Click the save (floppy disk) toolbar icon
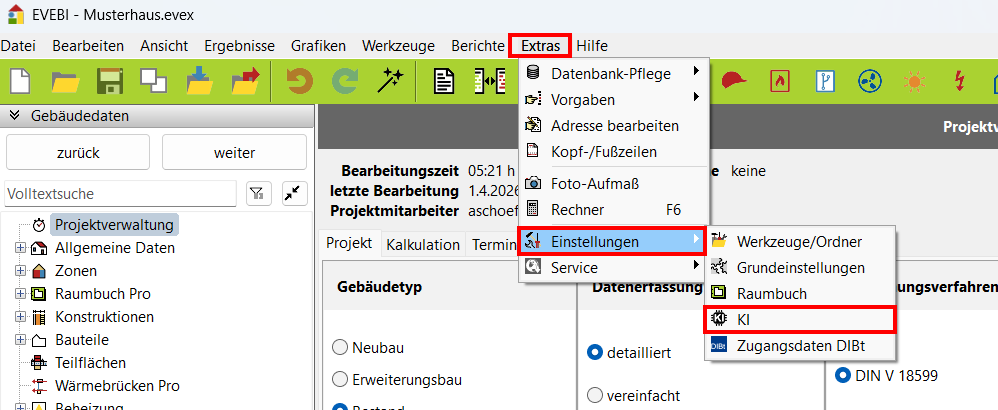This screenshot has width=998, height=410. tap(109, 80)
